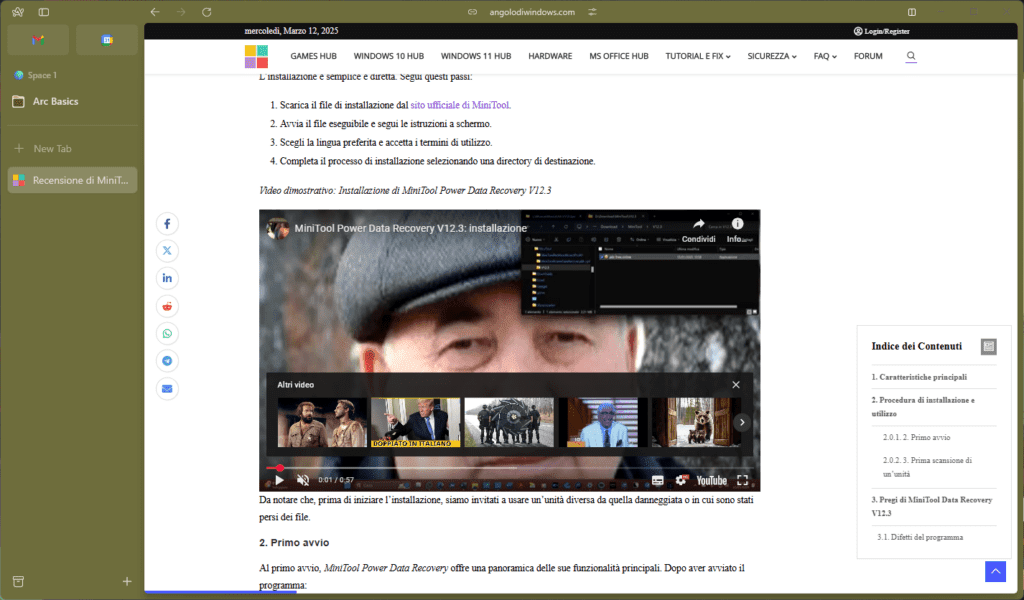
Task: Open the Gmail pinned shortcut
Action: click(38, 40)
